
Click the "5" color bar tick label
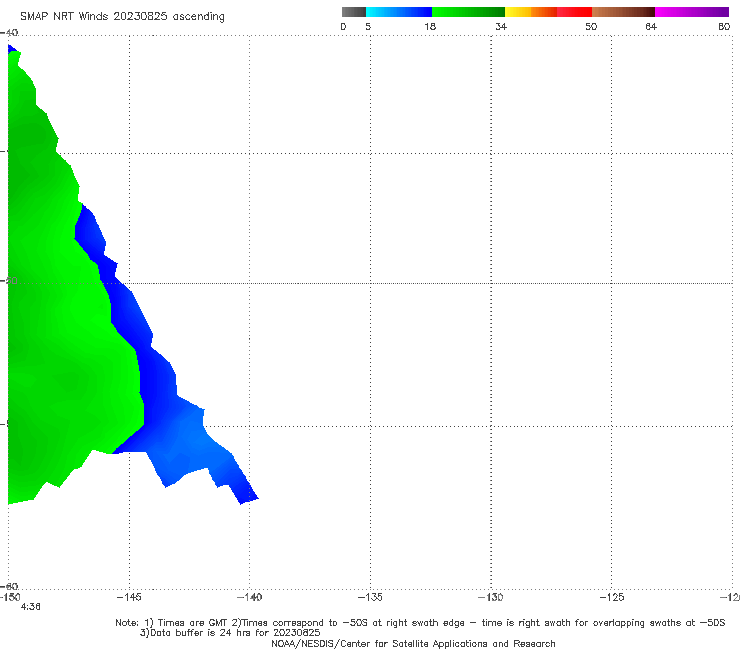point(368,27)
